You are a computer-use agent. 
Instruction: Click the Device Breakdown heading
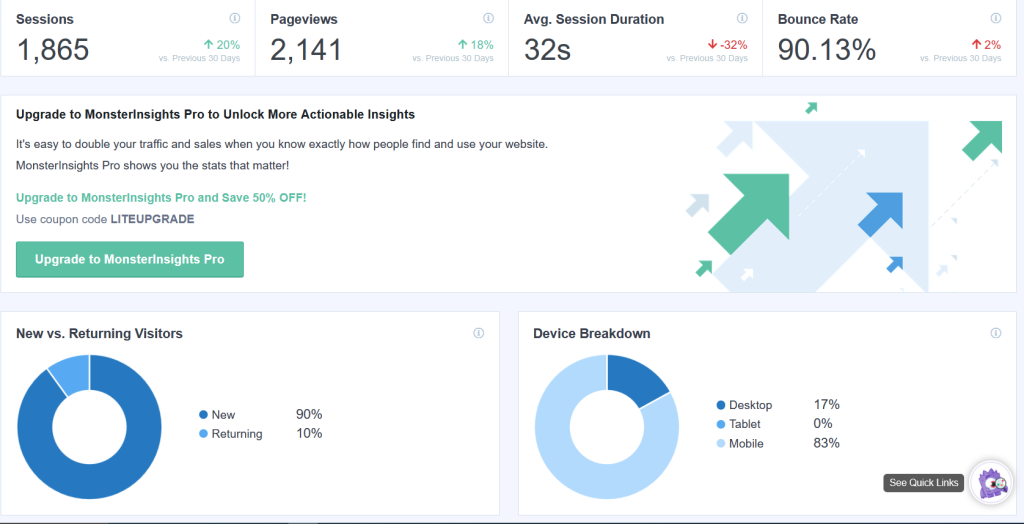(592, 334)
